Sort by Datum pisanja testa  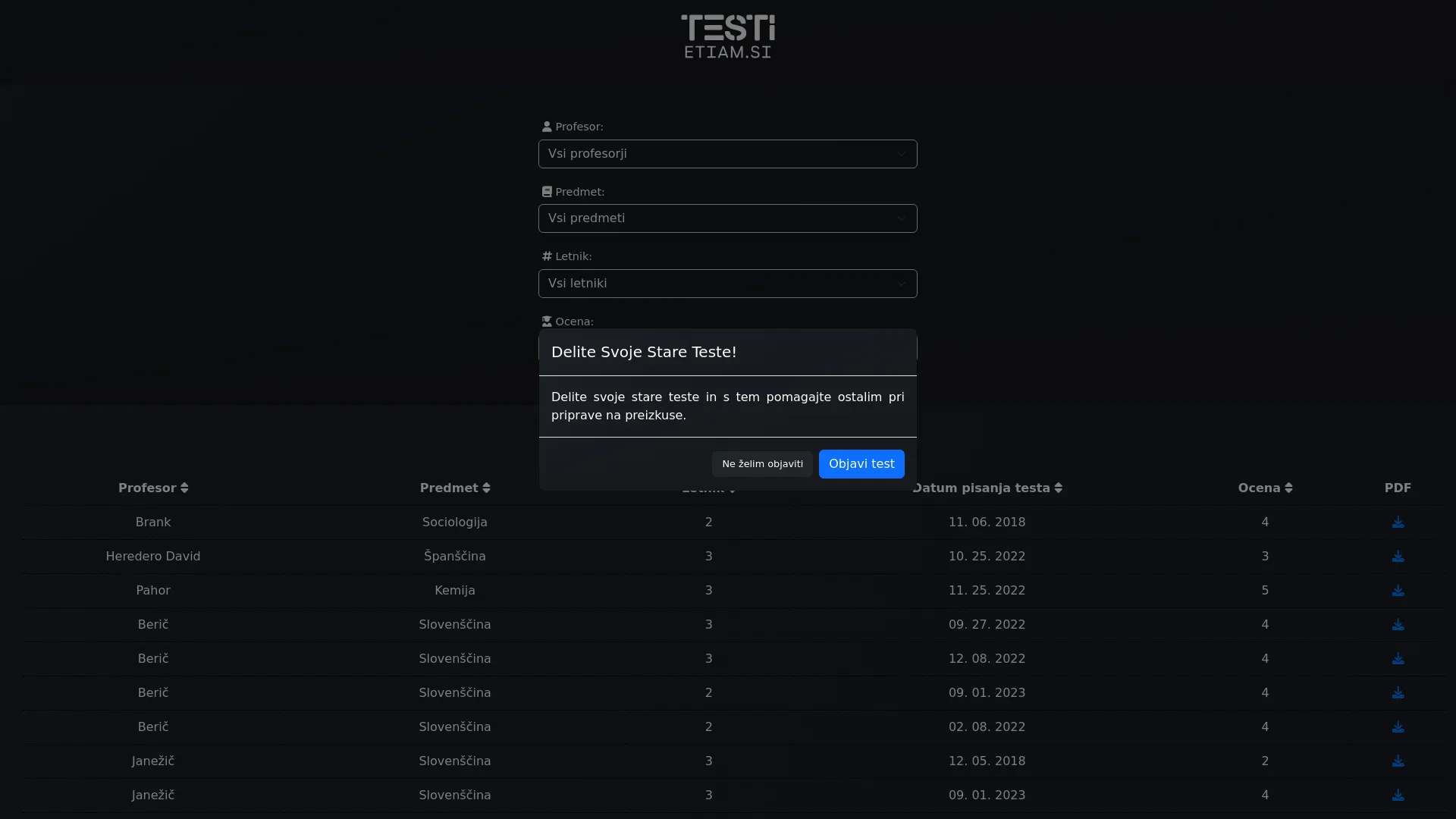click(x=987, y=488)
